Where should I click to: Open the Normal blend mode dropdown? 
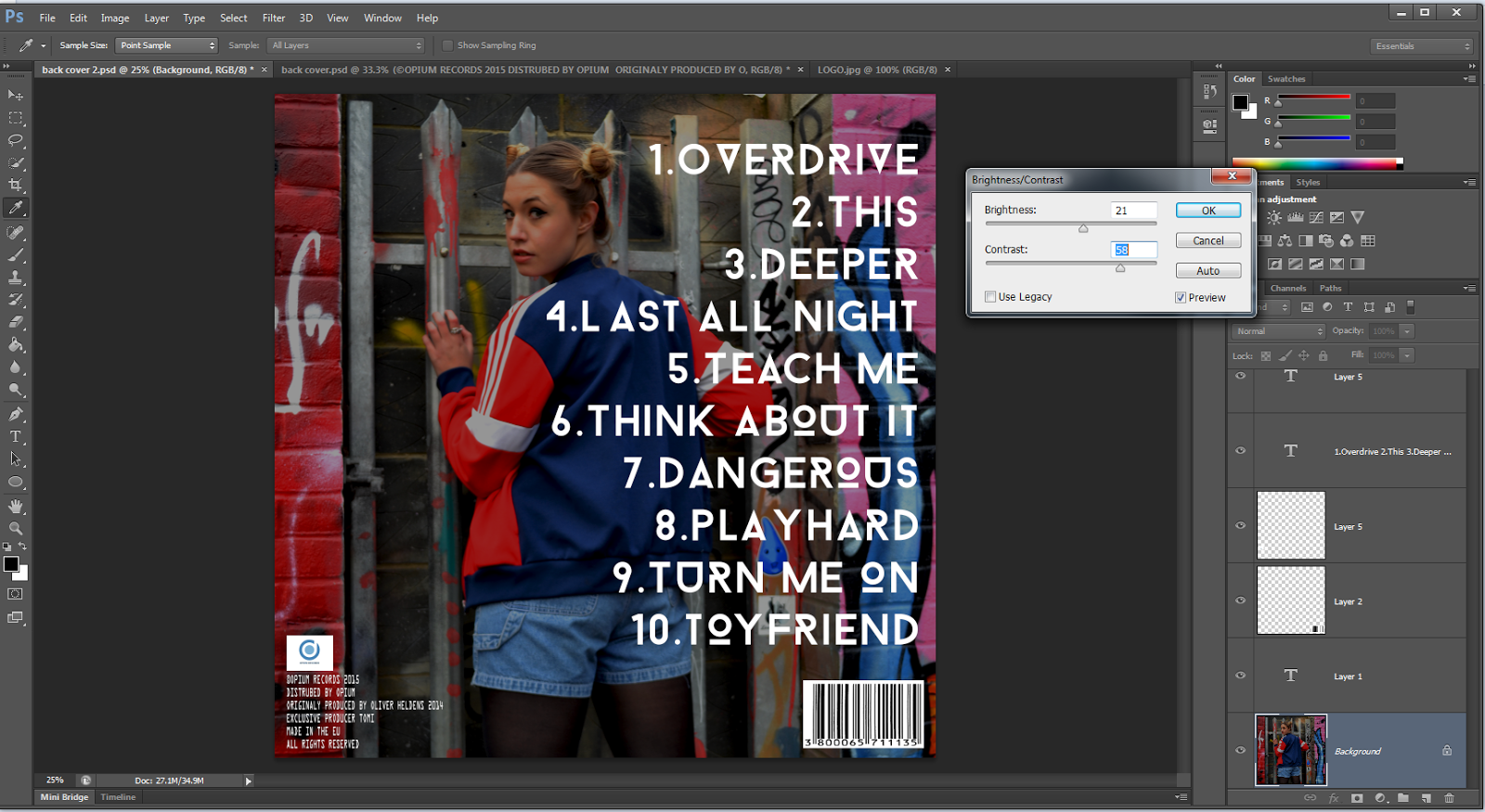point(1279,331)
